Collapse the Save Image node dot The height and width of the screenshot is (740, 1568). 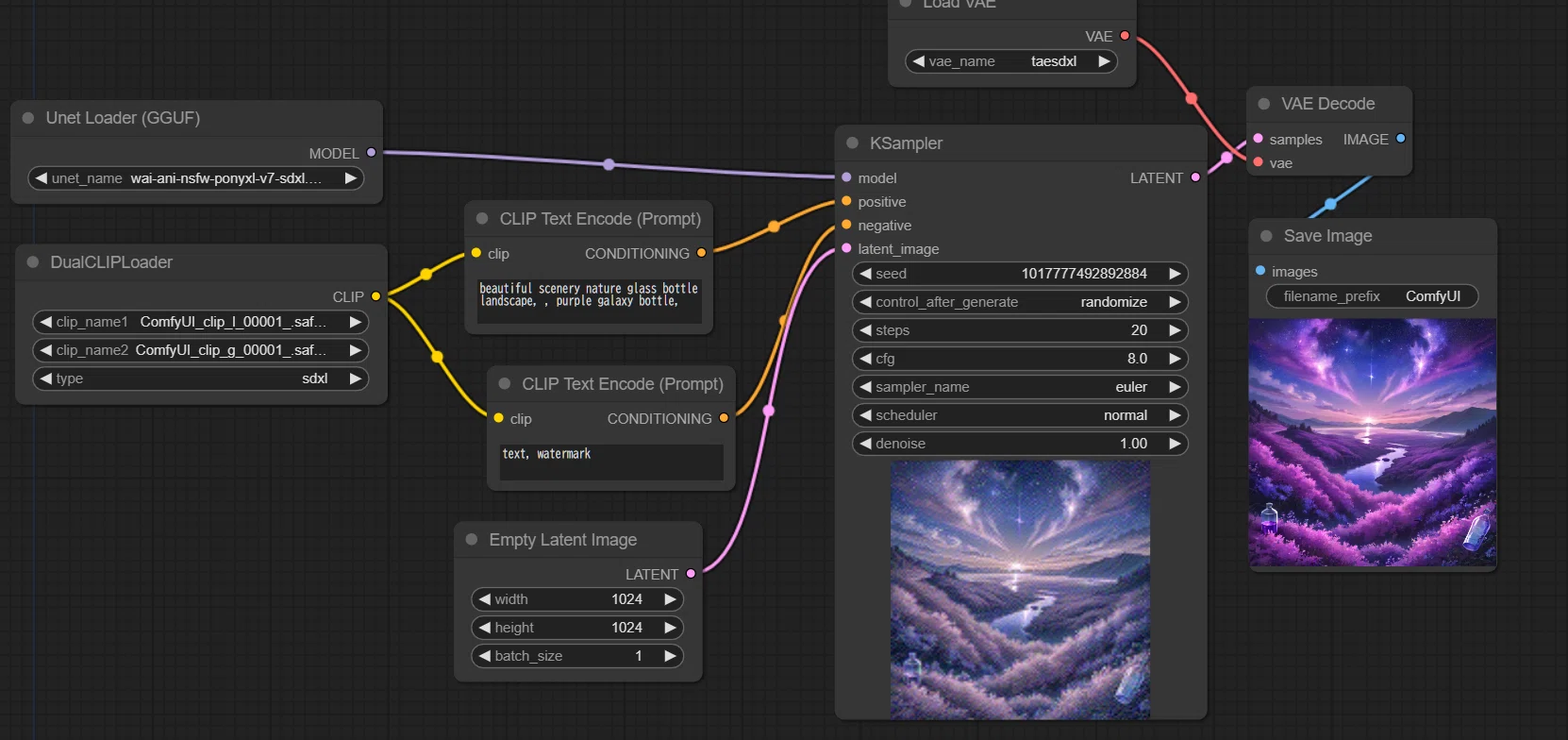coord(1266,236)
